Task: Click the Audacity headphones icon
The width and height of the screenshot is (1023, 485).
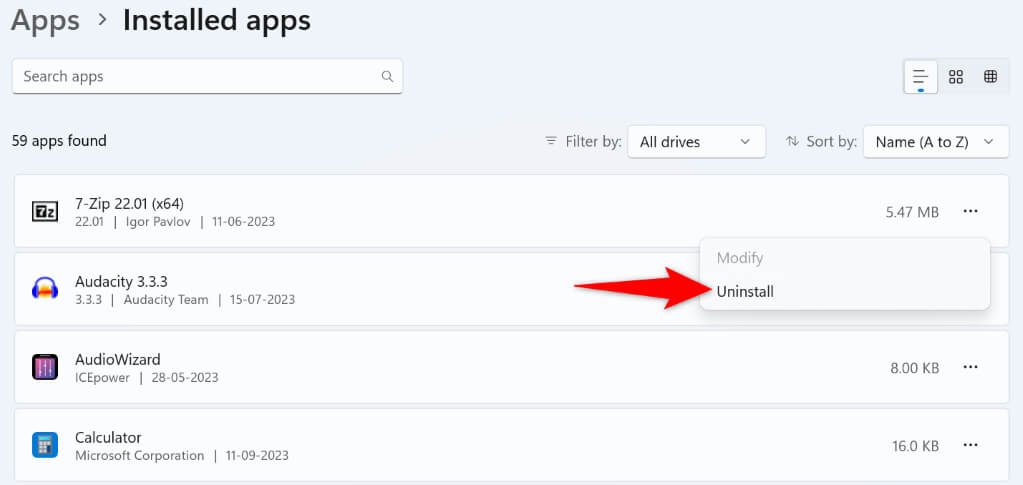Action: pyautogui.click(x=45, y=289)
